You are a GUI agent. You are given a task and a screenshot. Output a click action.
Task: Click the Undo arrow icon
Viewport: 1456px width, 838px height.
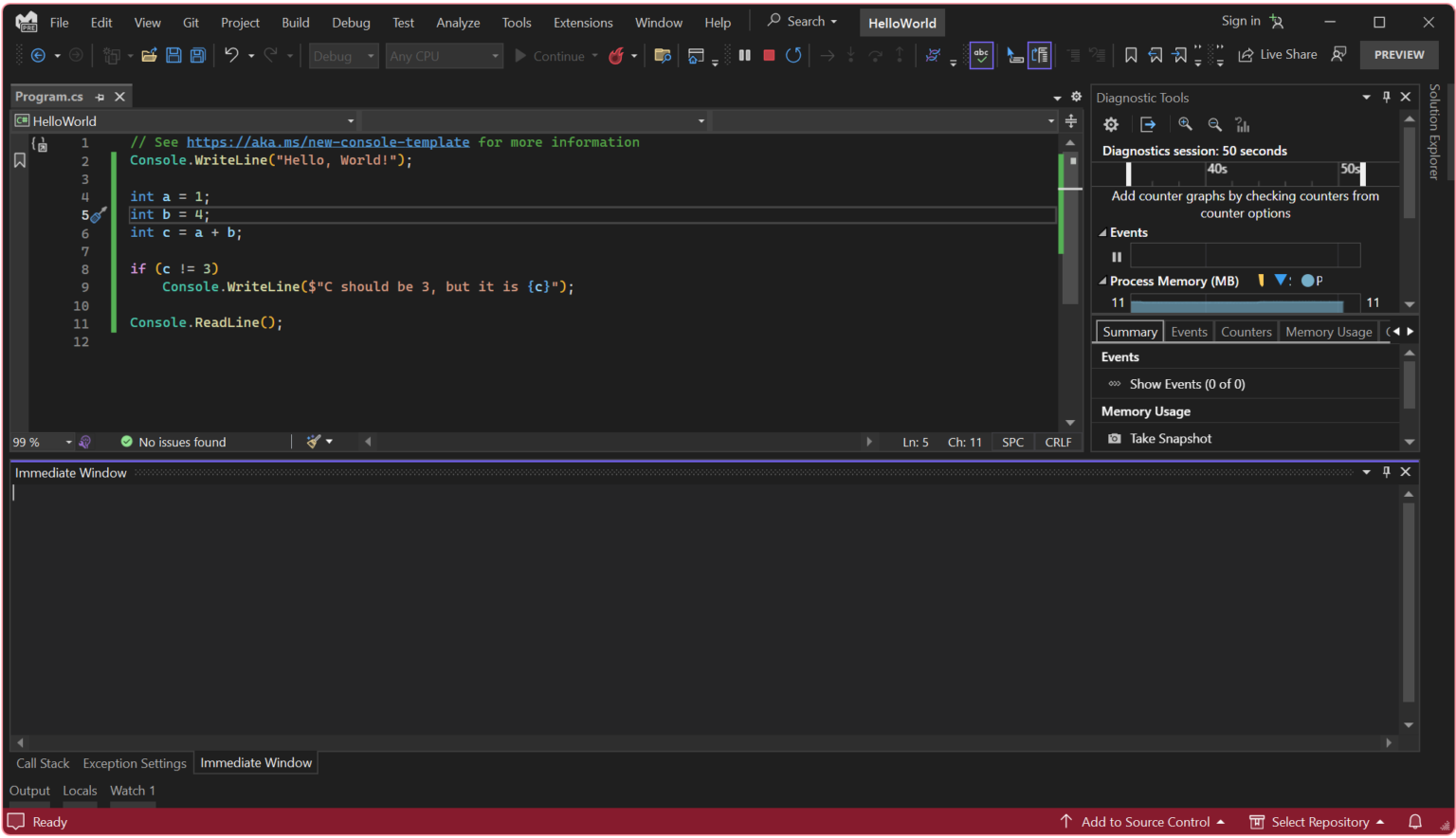click(231, 56)
